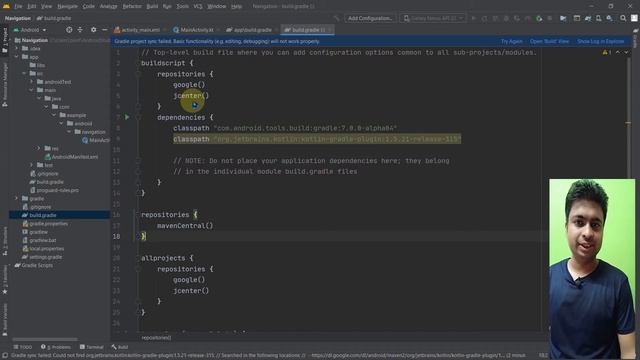The height and width of the screenshot is (360, 640).
Task: Open the device selector dropdown
Action: coord(433,18)
